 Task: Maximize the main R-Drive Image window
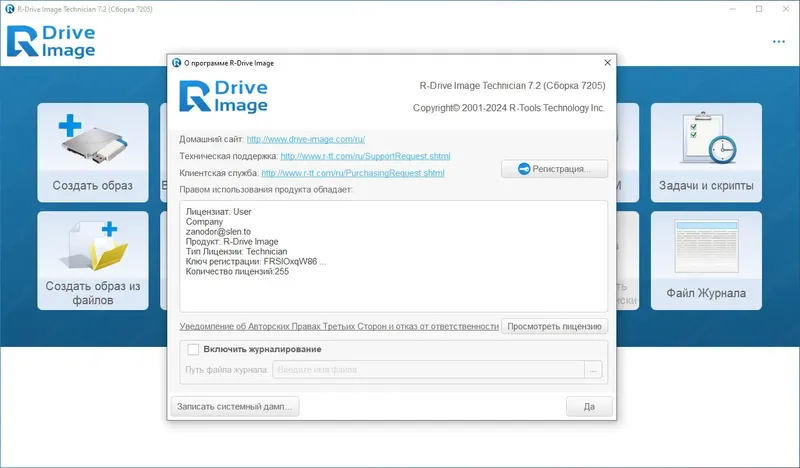pos(759,9)
